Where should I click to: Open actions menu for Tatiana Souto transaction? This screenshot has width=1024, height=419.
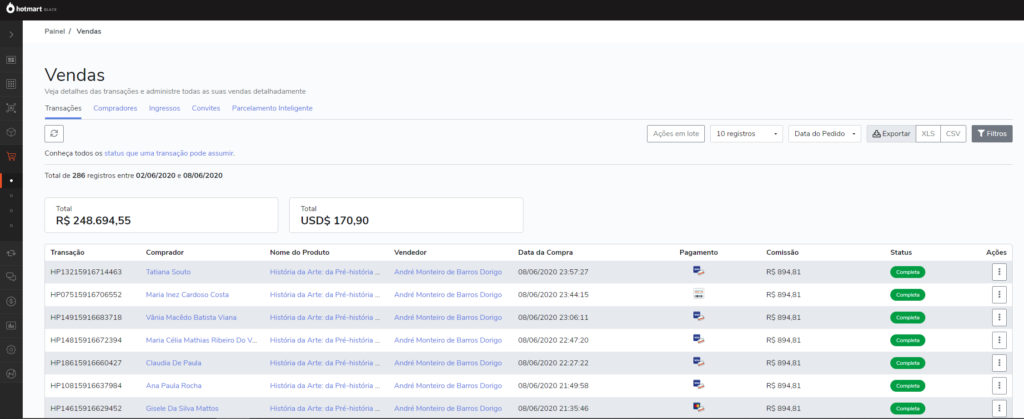click(x=999, y=272)
